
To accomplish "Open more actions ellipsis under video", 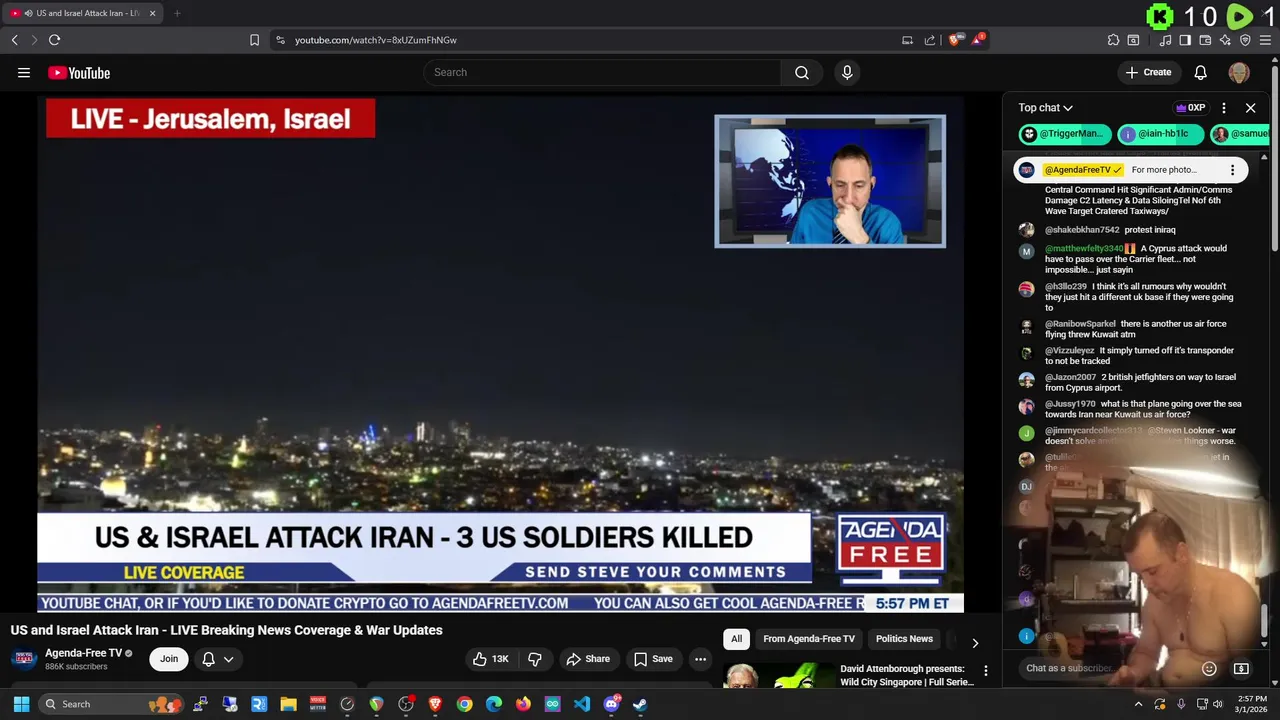I will point(701,659).
